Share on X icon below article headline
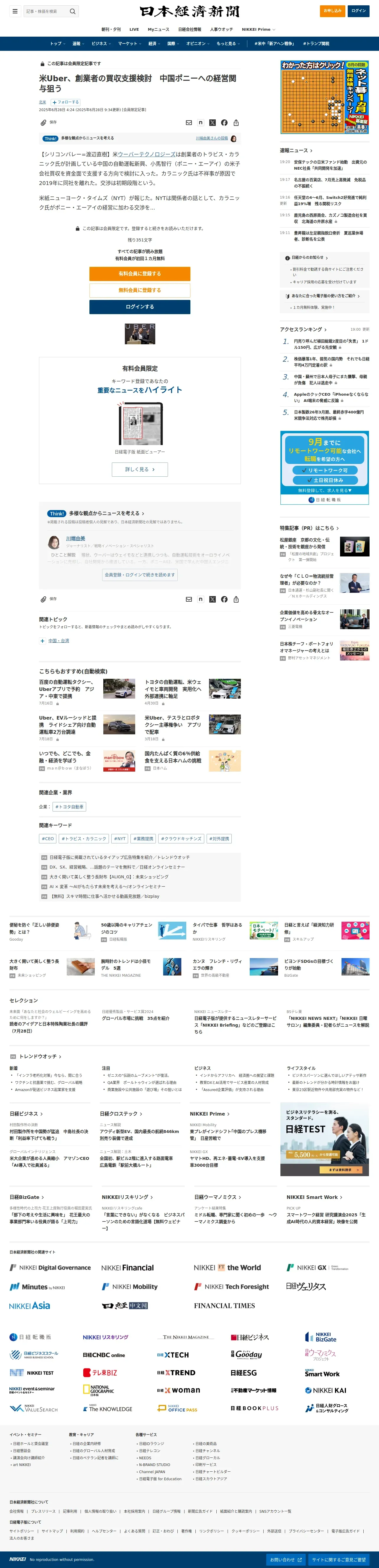The width and height of the screenshot is (379, 1568). click(212, 122)
